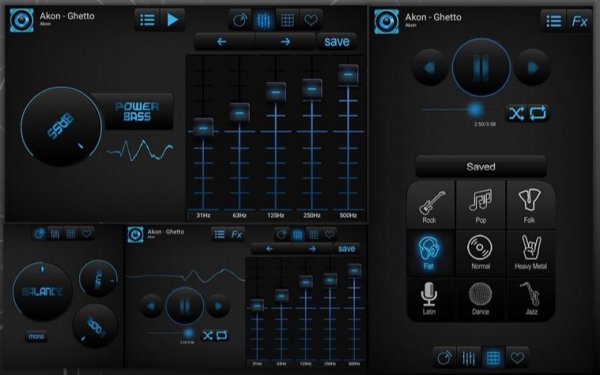Screen dimensions: 600x375
Task: Open heart favorites tab in top-left panel
Action: pos(311,20)
